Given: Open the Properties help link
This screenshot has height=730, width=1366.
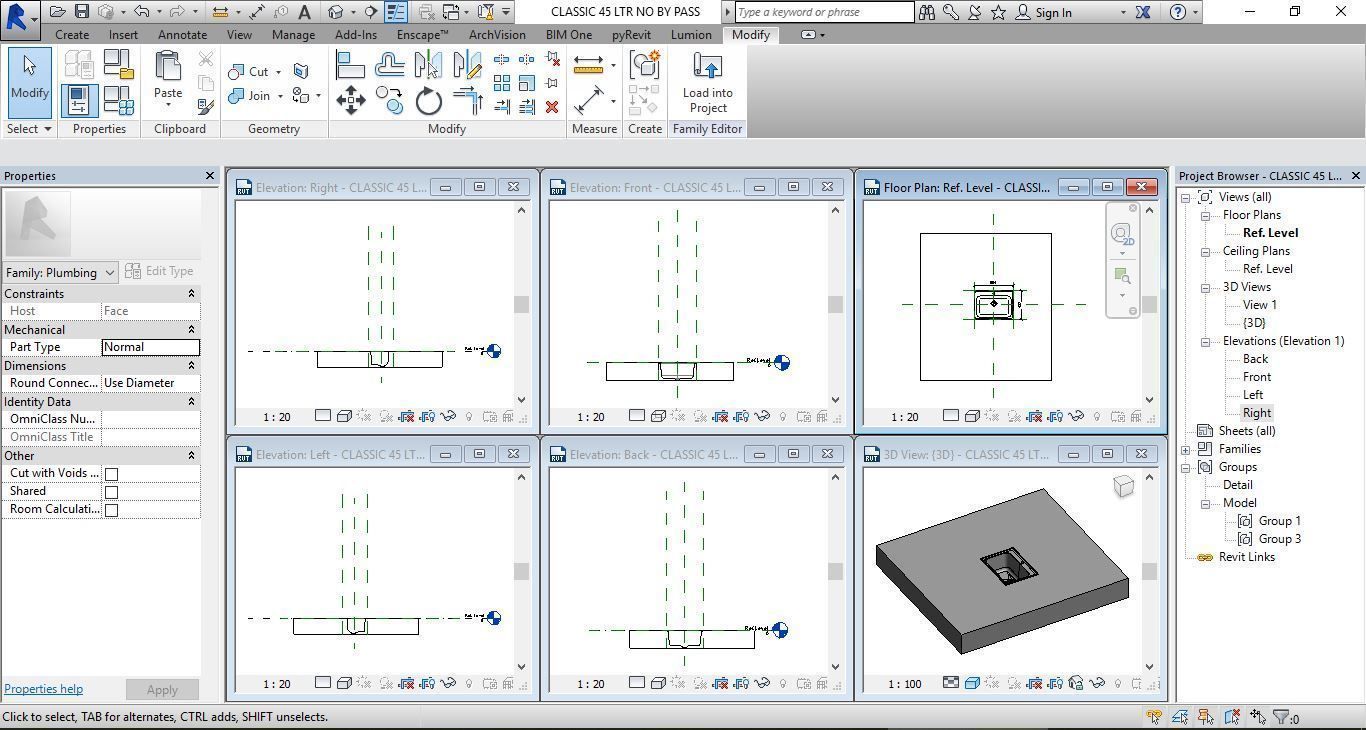Looking at the screenshot, I should (x=43, y=689).
